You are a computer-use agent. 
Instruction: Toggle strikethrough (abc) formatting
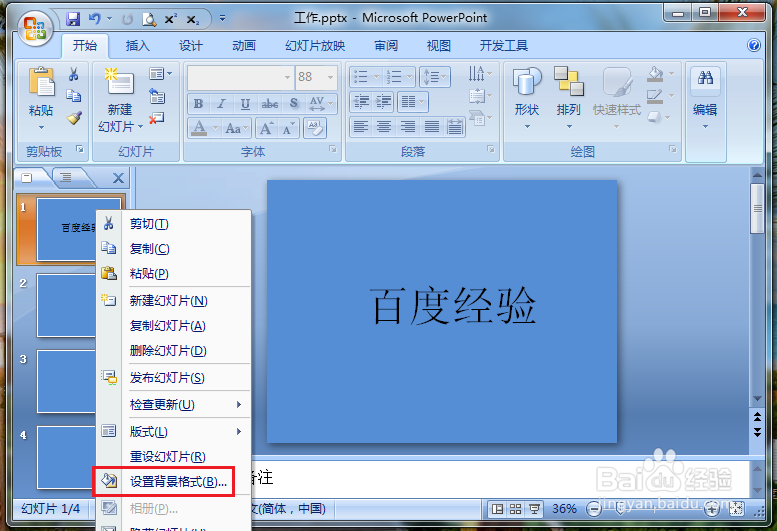coord(270,104)
